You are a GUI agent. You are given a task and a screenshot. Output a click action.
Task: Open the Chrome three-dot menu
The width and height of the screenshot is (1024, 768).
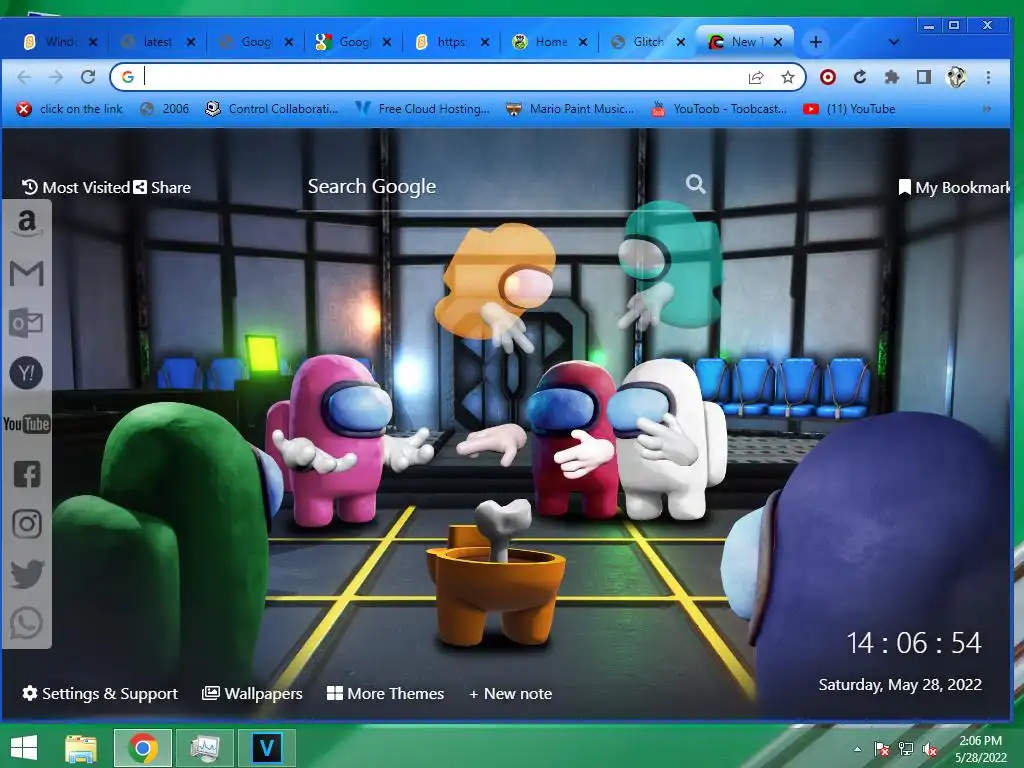click(988, 77)
